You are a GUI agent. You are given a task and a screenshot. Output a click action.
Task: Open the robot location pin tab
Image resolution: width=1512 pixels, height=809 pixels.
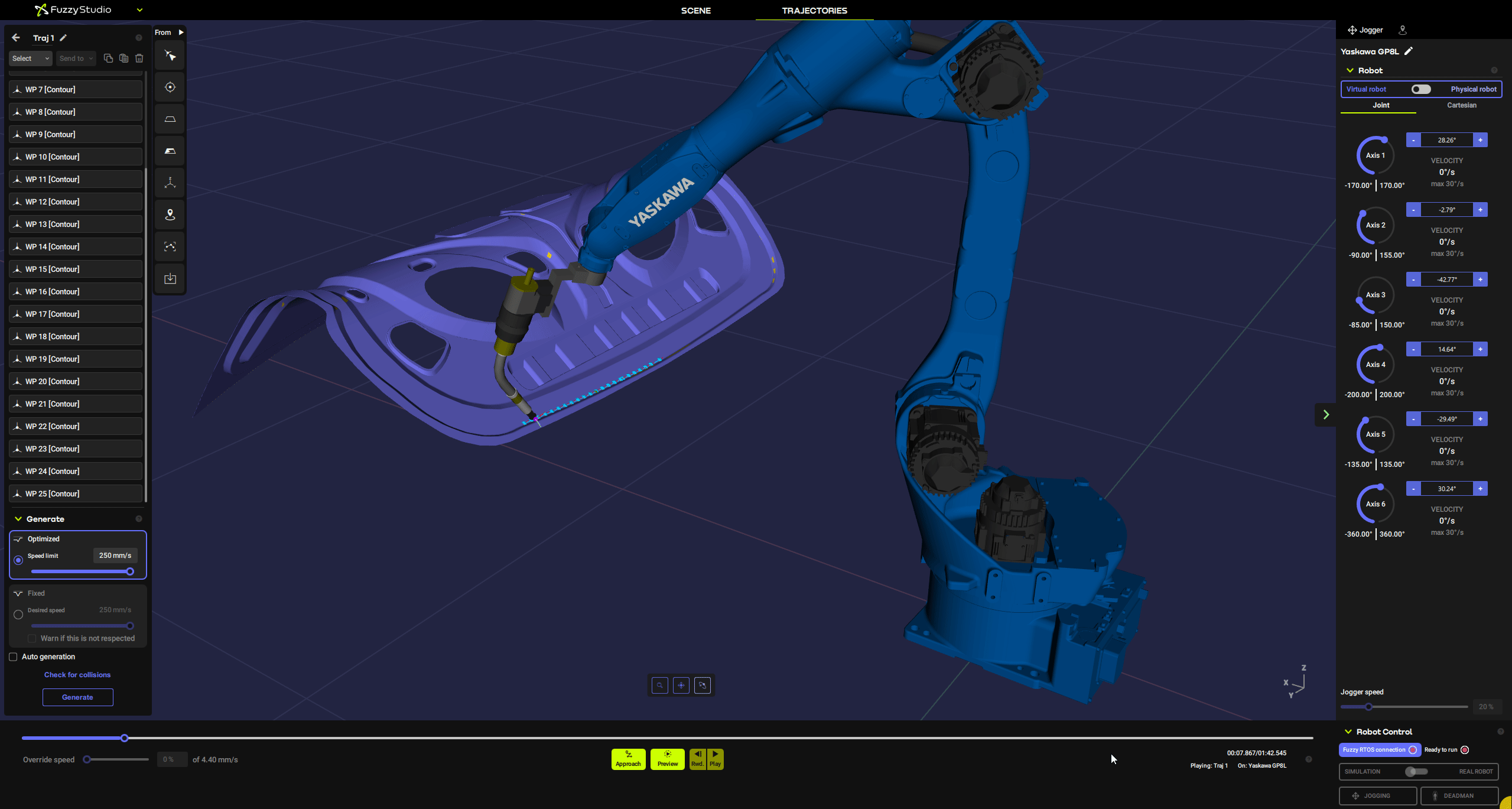(x=1403, y=30)
